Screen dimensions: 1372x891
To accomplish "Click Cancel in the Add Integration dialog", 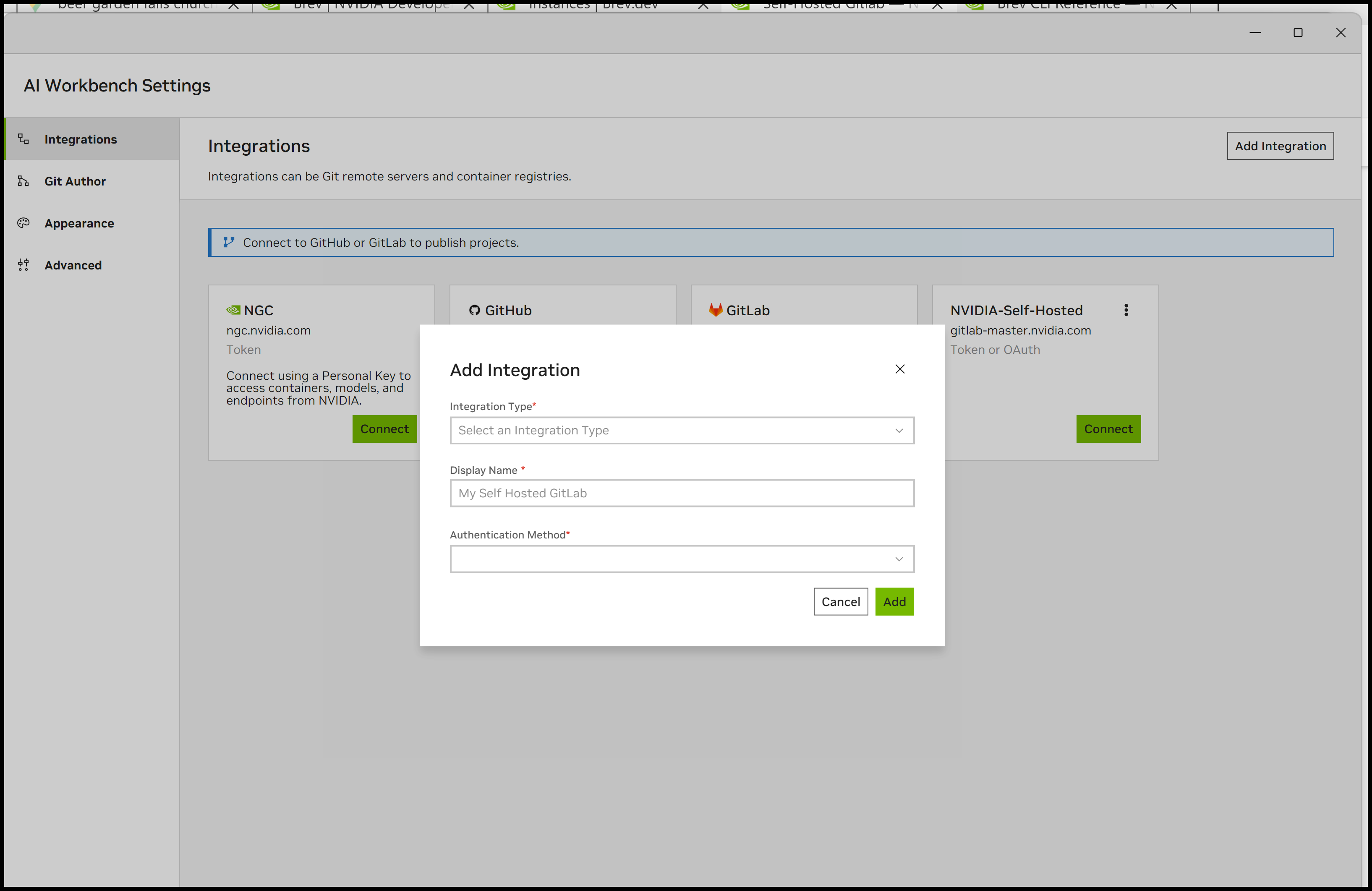I will click(841, 602).
